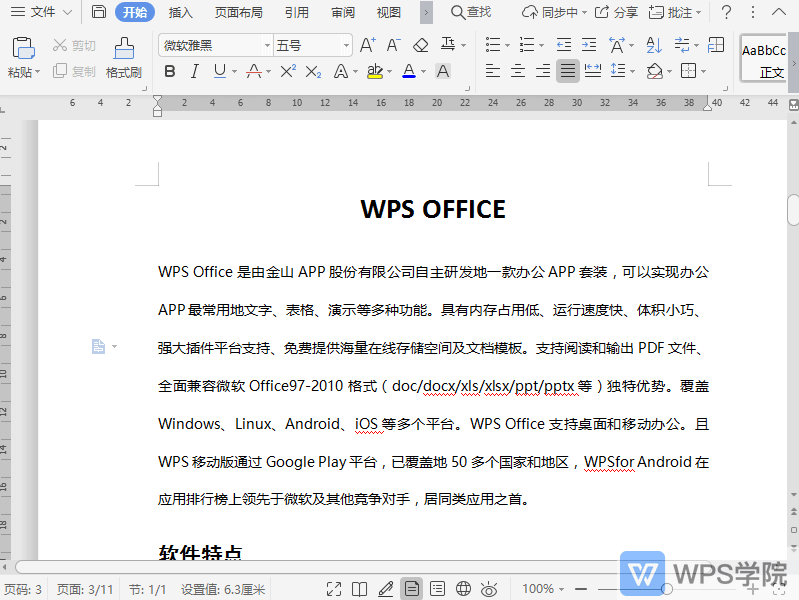
Task: Click the increase font size icon
Action: (367, 45)
